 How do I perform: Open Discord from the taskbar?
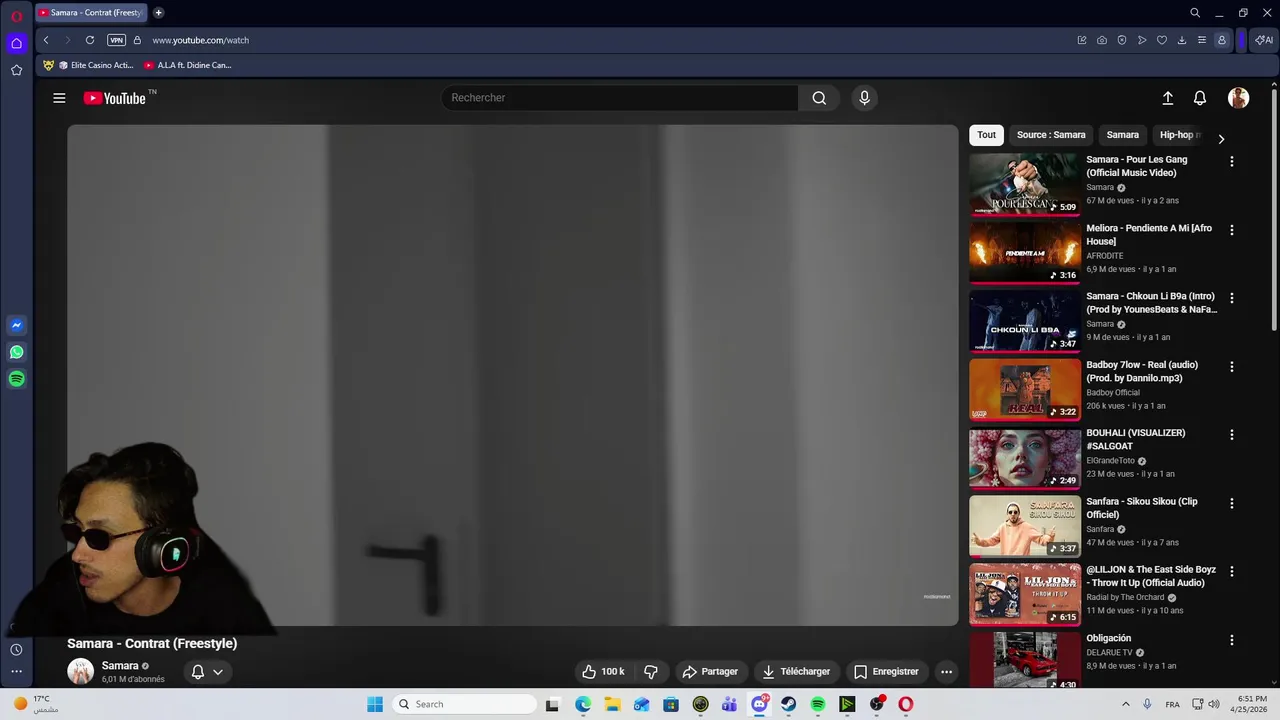point(760,704)
